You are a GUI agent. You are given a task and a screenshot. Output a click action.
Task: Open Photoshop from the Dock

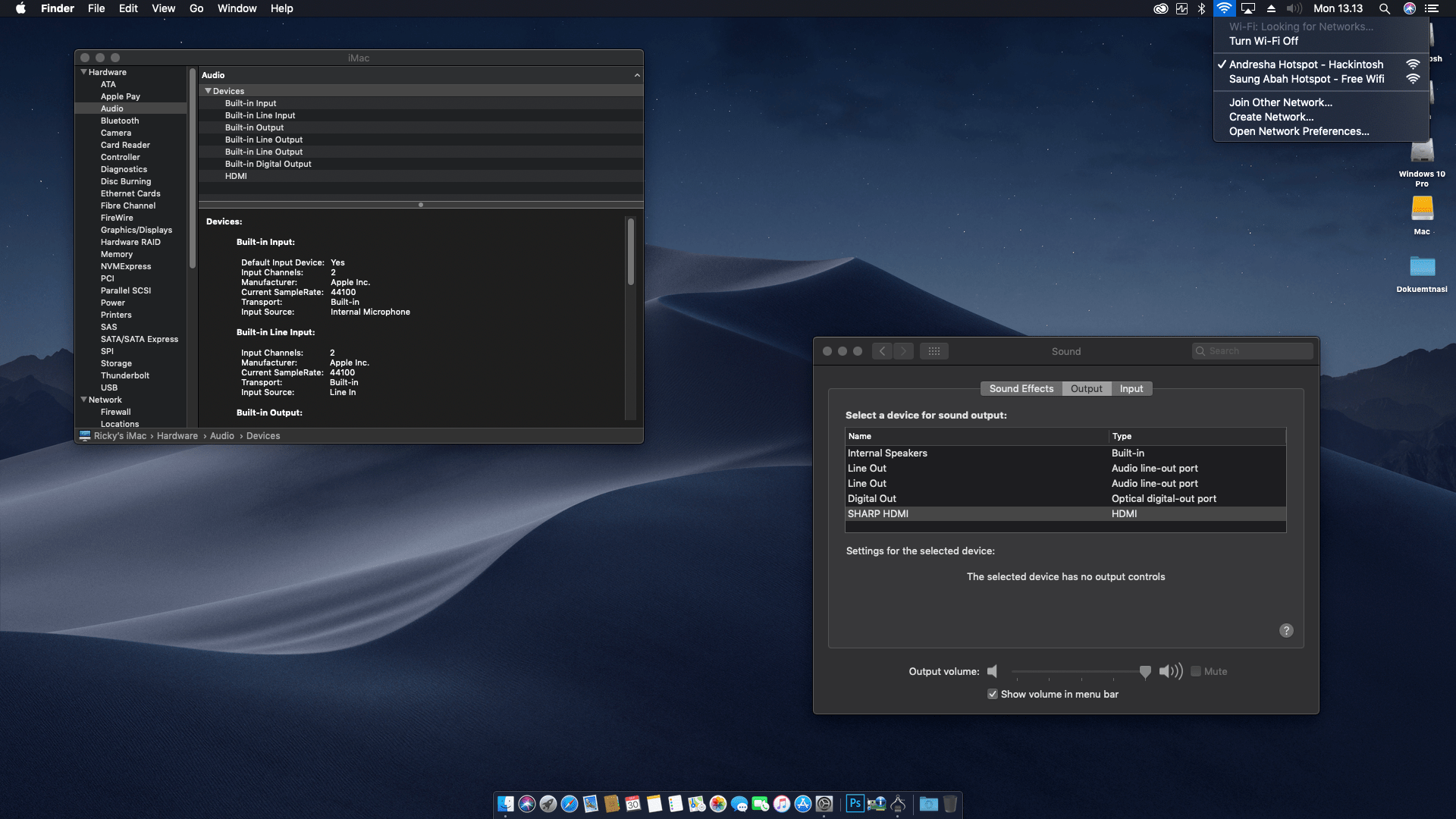pos(854,804)
